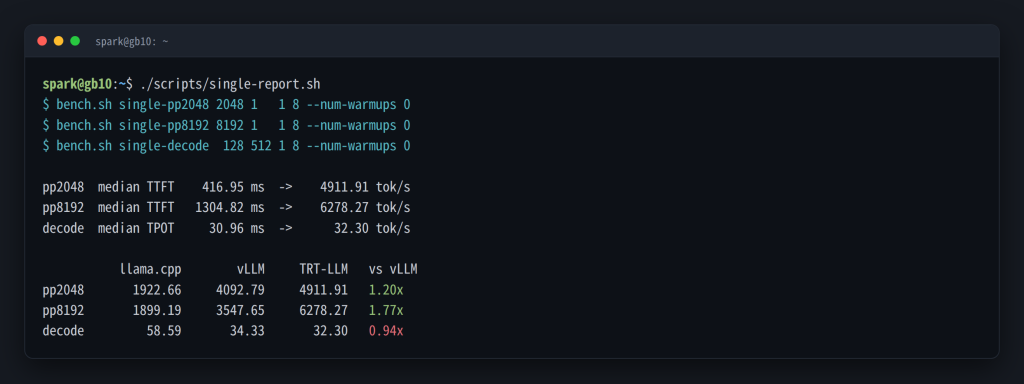
Task: Click the 32.30 tok/s summary value
Action: (x=372, y=229)
